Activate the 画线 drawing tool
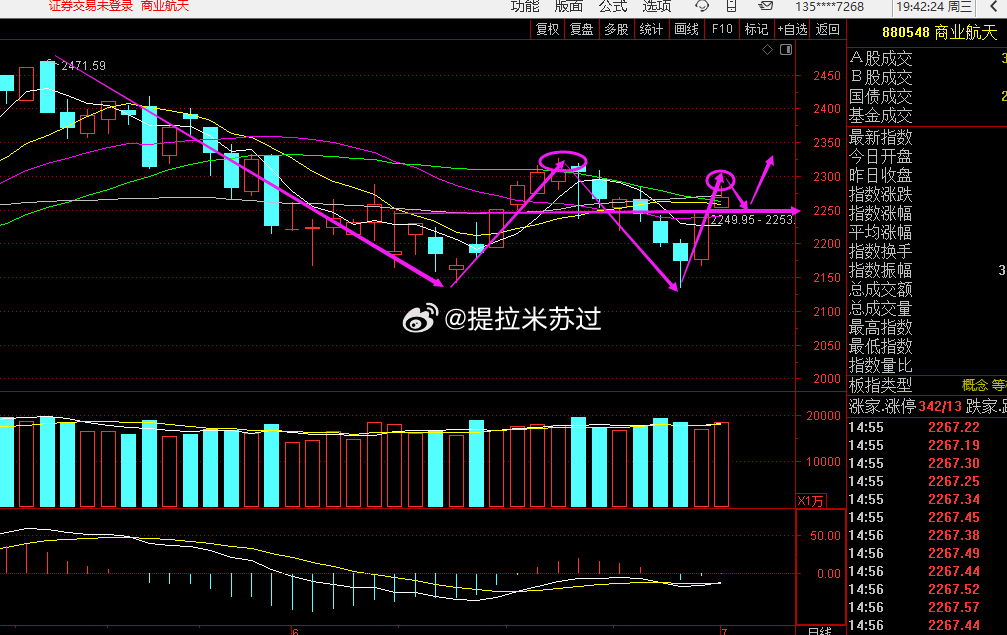Image resolution: width=1007 pixels, height=635 pixels. point(686,30)
